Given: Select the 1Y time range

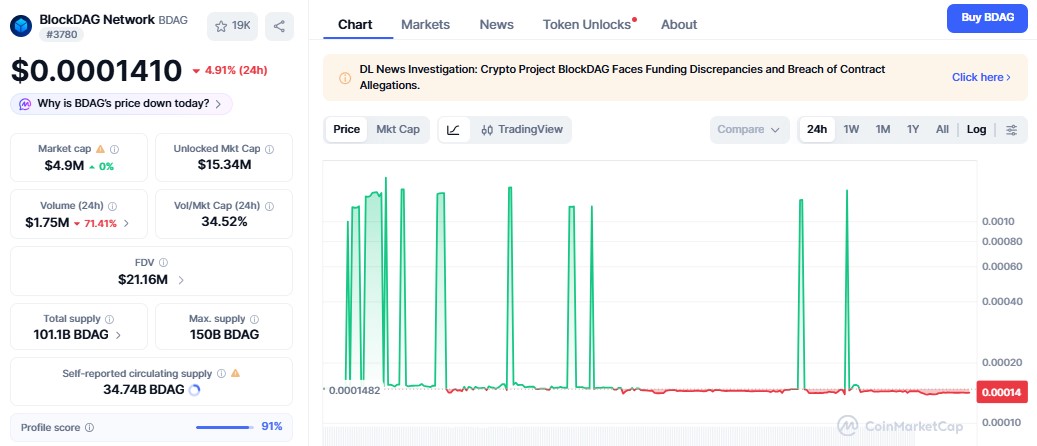Looking at the screenshot, I should click(x=913, y=130).
